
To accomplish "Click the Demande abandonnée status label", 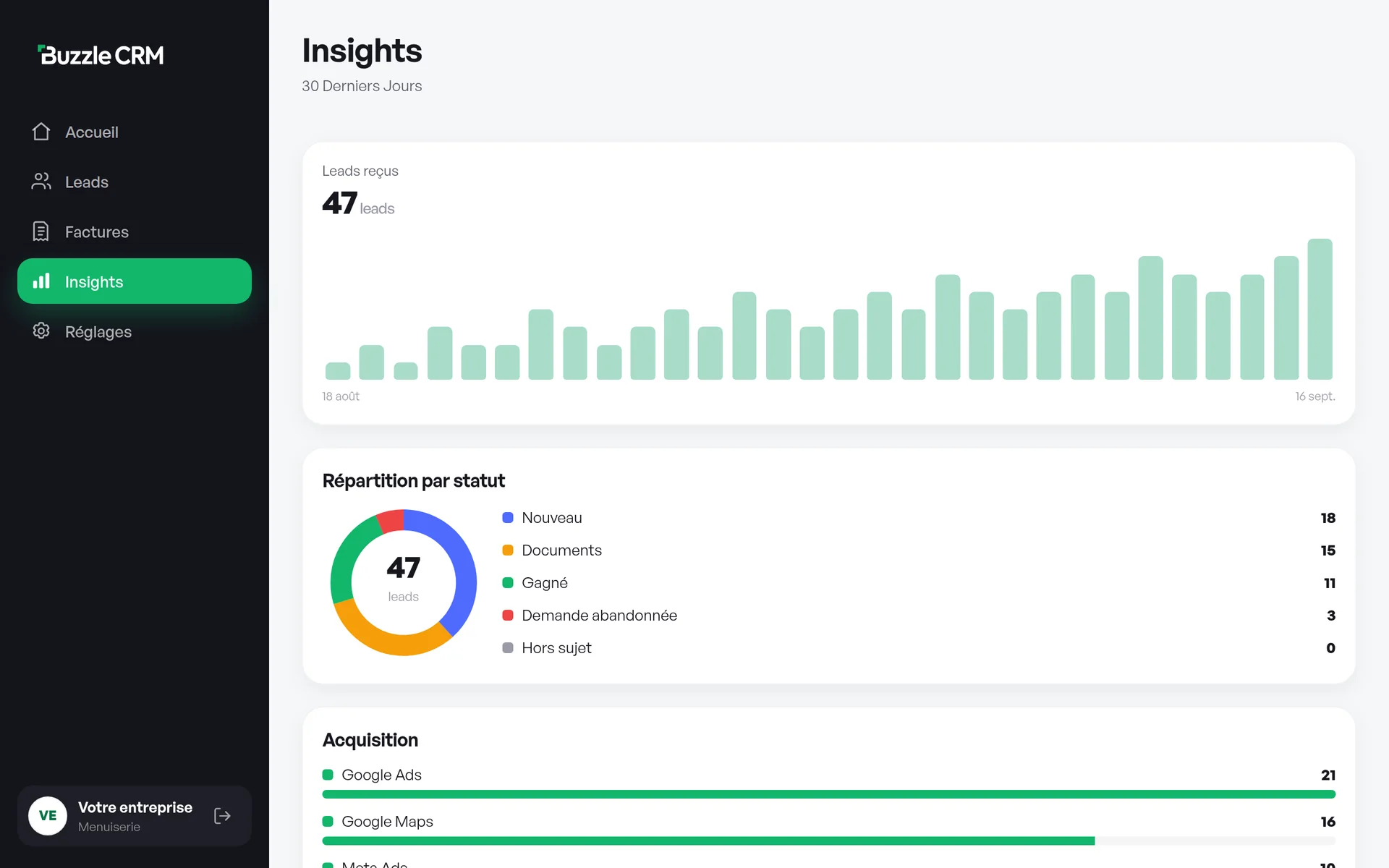I will 600,616.
